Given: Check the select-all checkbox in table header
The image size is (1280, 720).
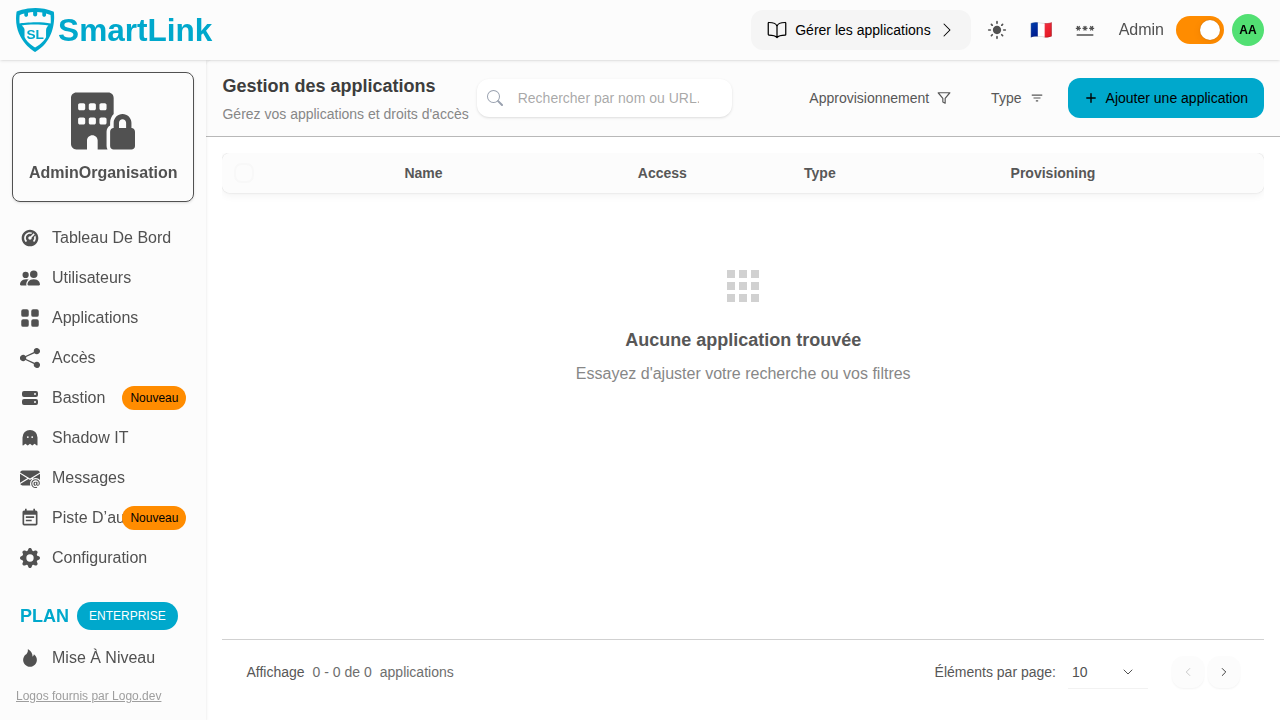Looking at the screenshot, I should point(243,173).
